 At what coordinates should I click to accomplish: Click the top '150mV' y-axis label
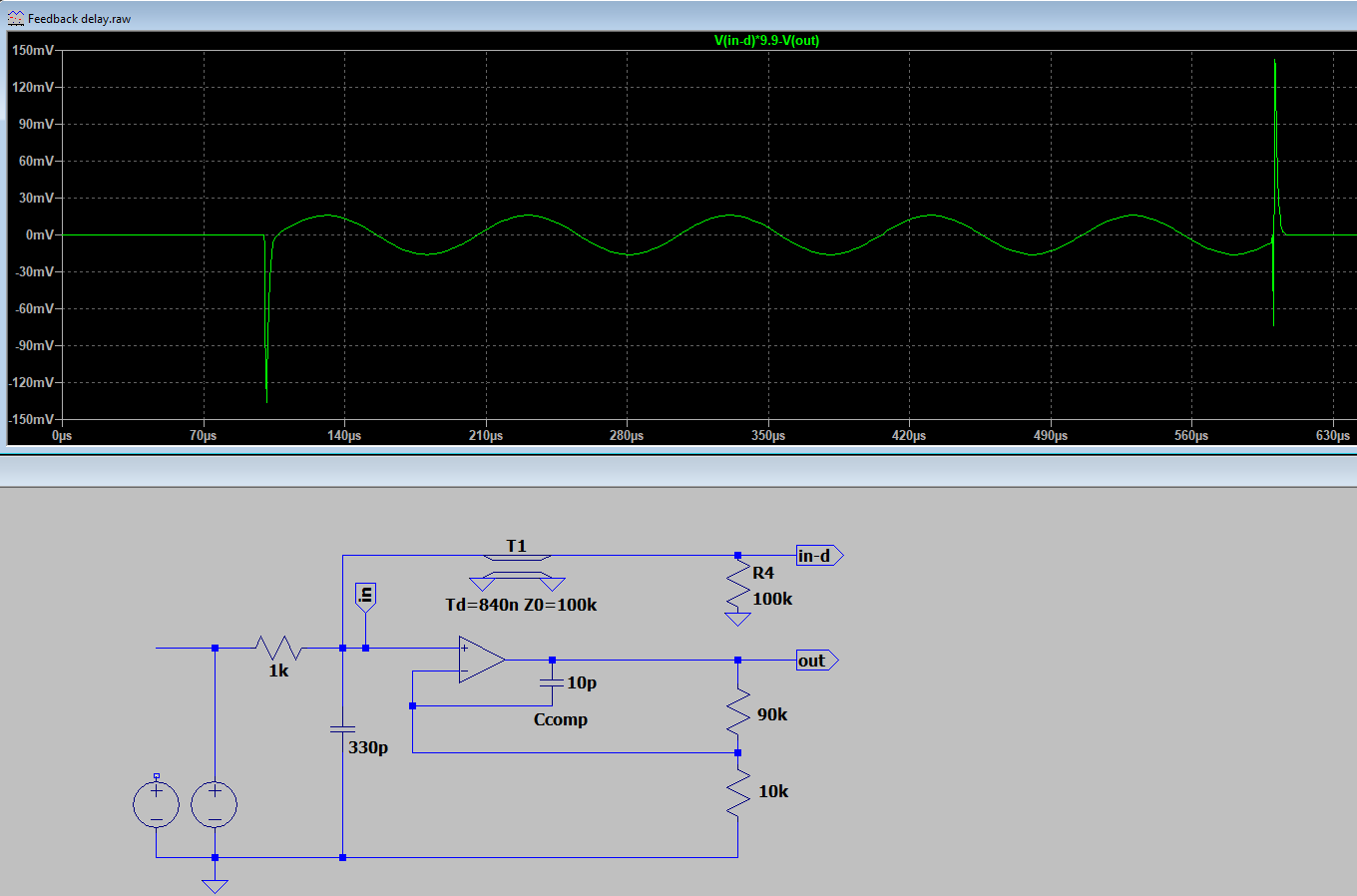pos(34,50)
